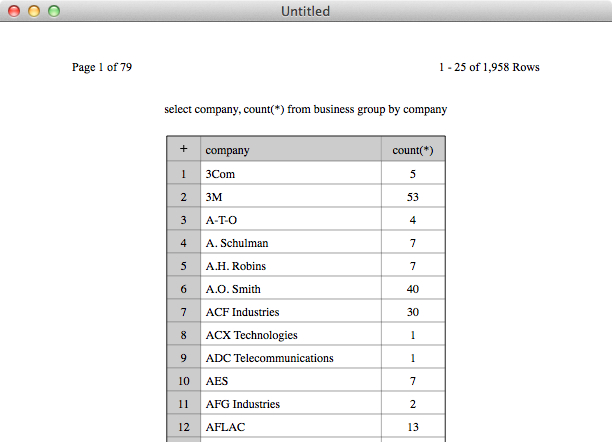Select count value 40 for A.O. Smith

(x=412, y=289)
